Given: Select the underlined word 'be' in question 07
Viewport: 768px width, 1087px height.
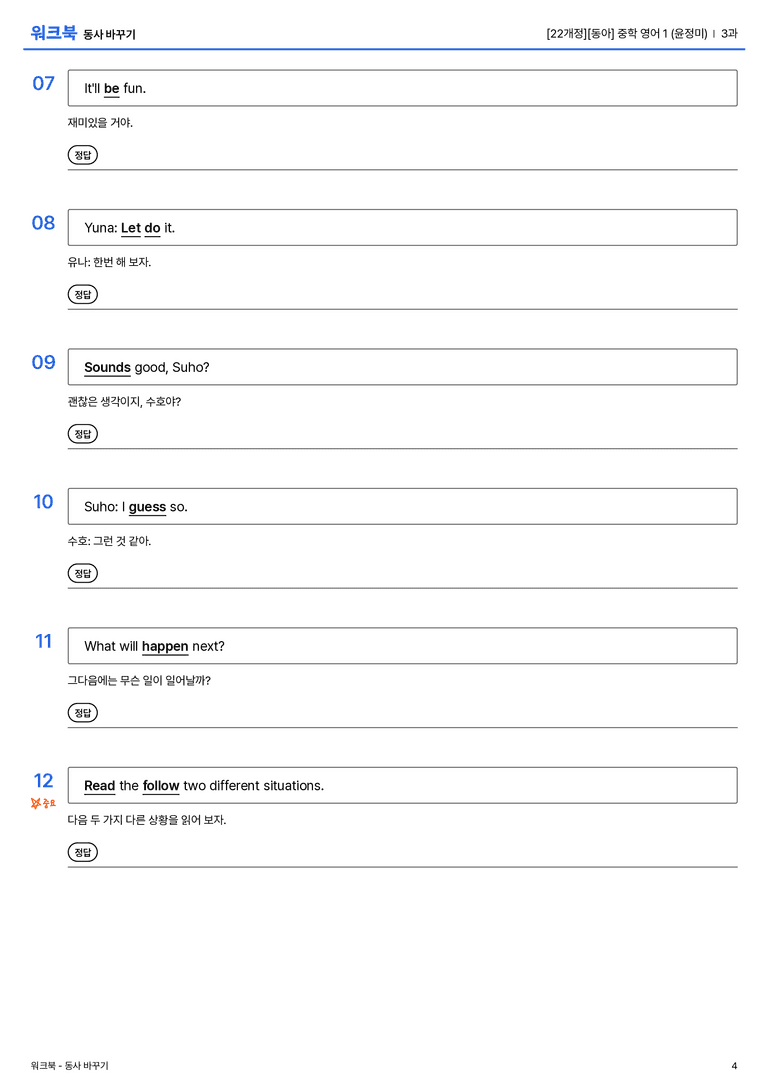Looking at the screenshot, I should 112,89.
